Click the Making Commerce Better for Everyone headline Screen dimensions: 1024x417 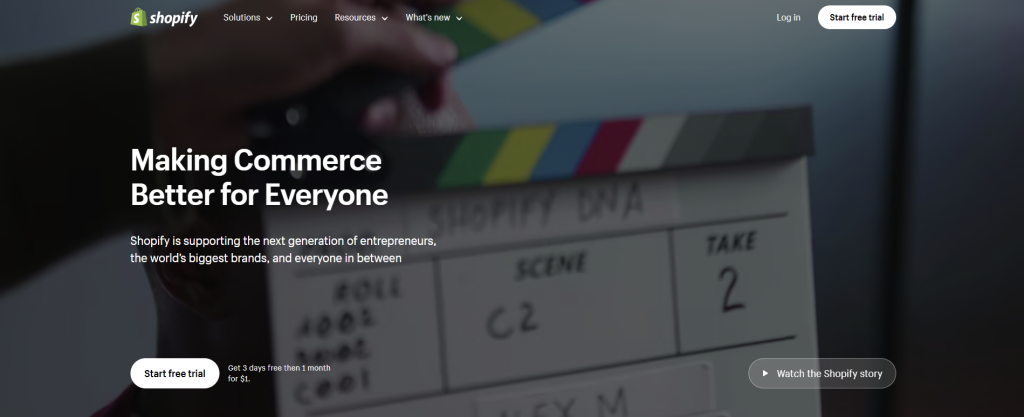point(258,177)
